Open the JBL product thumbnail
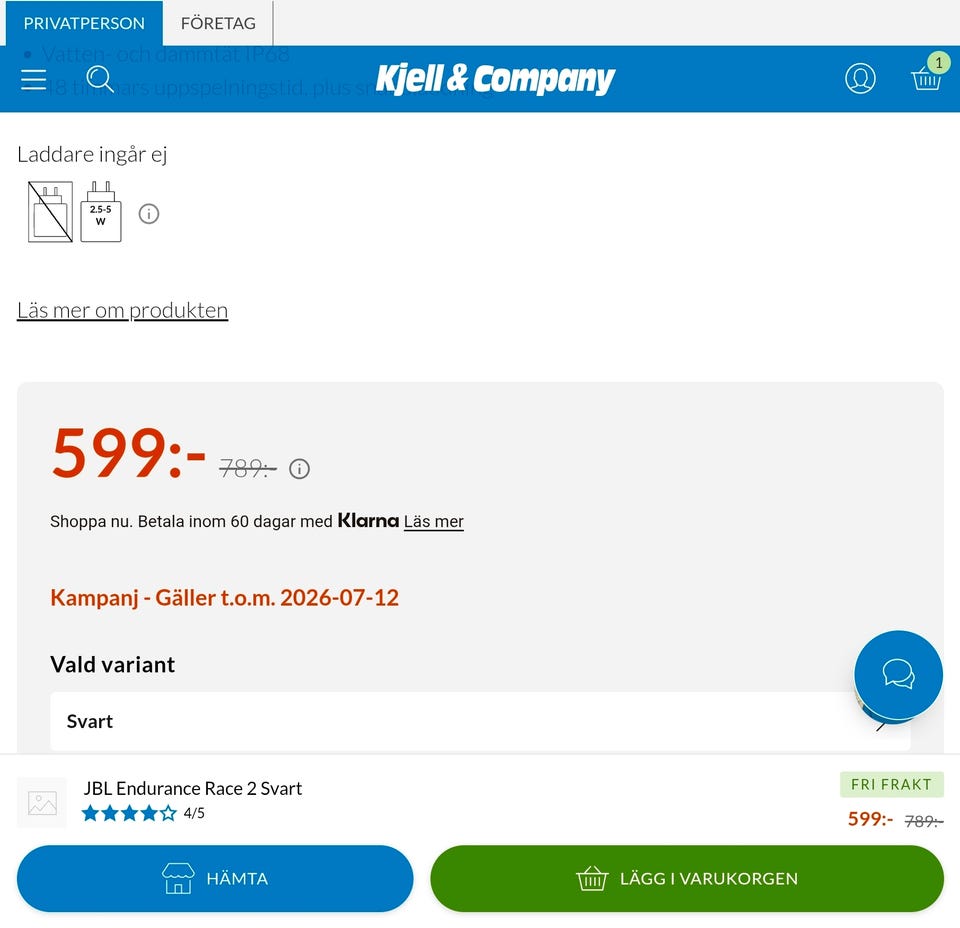The width and height of the screenshot is (960, 928). [x=42, y=803]
